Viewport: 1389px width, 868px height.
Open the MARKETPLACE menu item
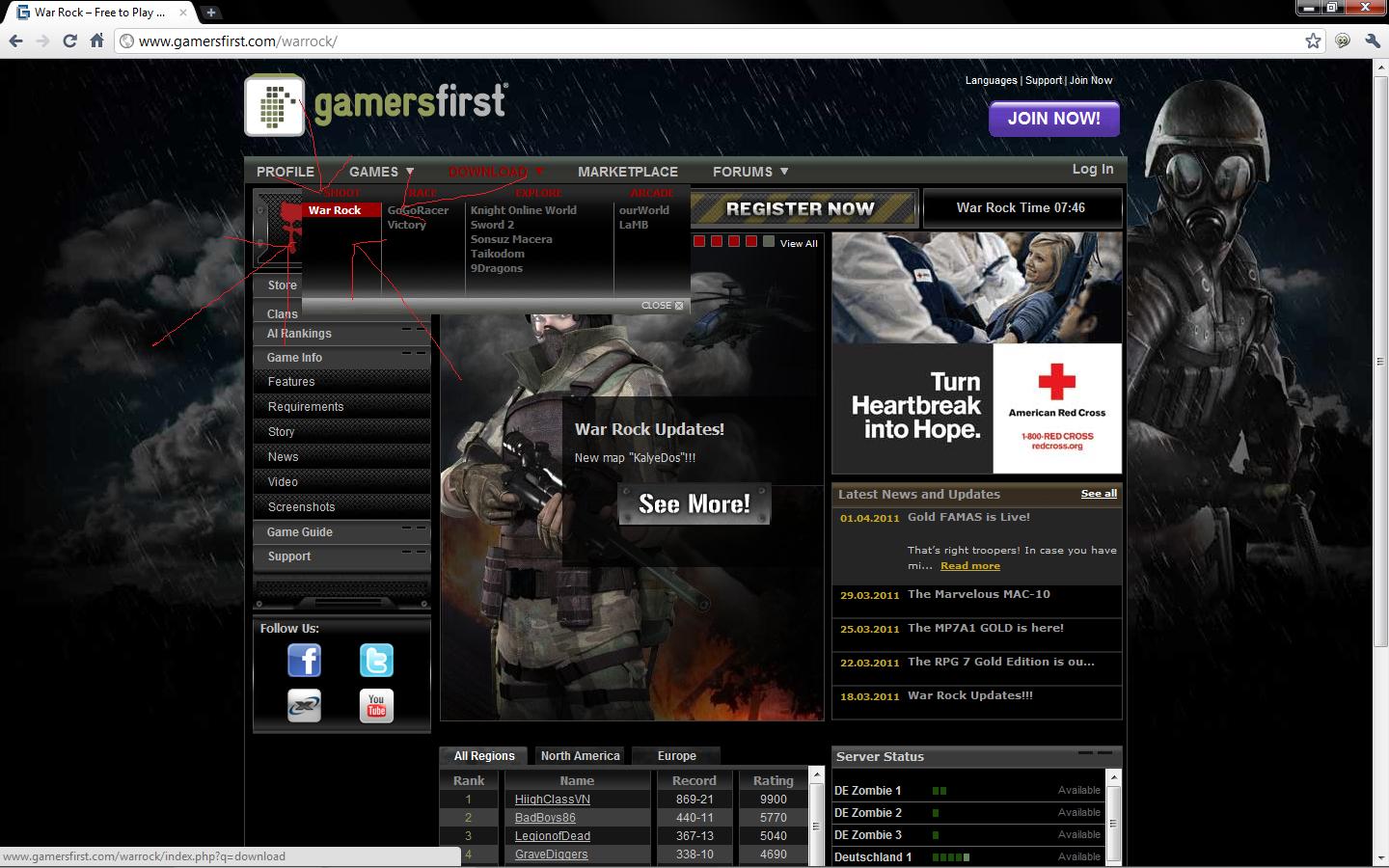coord(628,172)
